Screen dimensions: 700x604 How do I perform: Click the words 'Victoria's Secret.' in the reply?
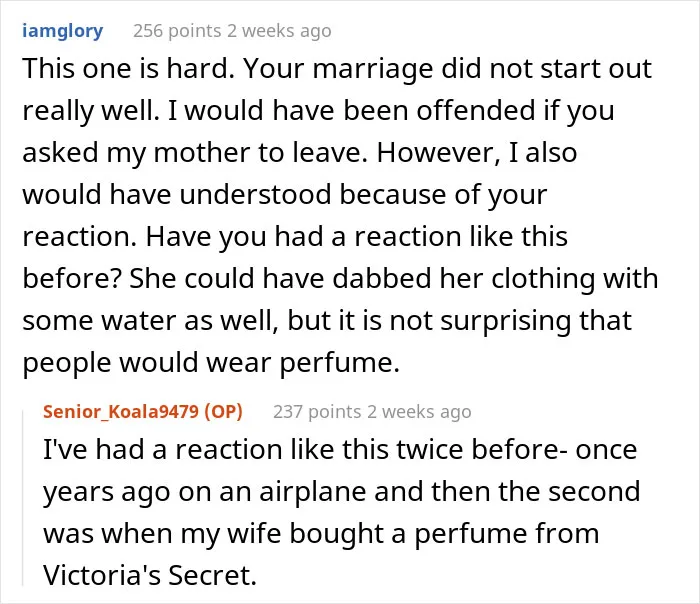point(150,576)
